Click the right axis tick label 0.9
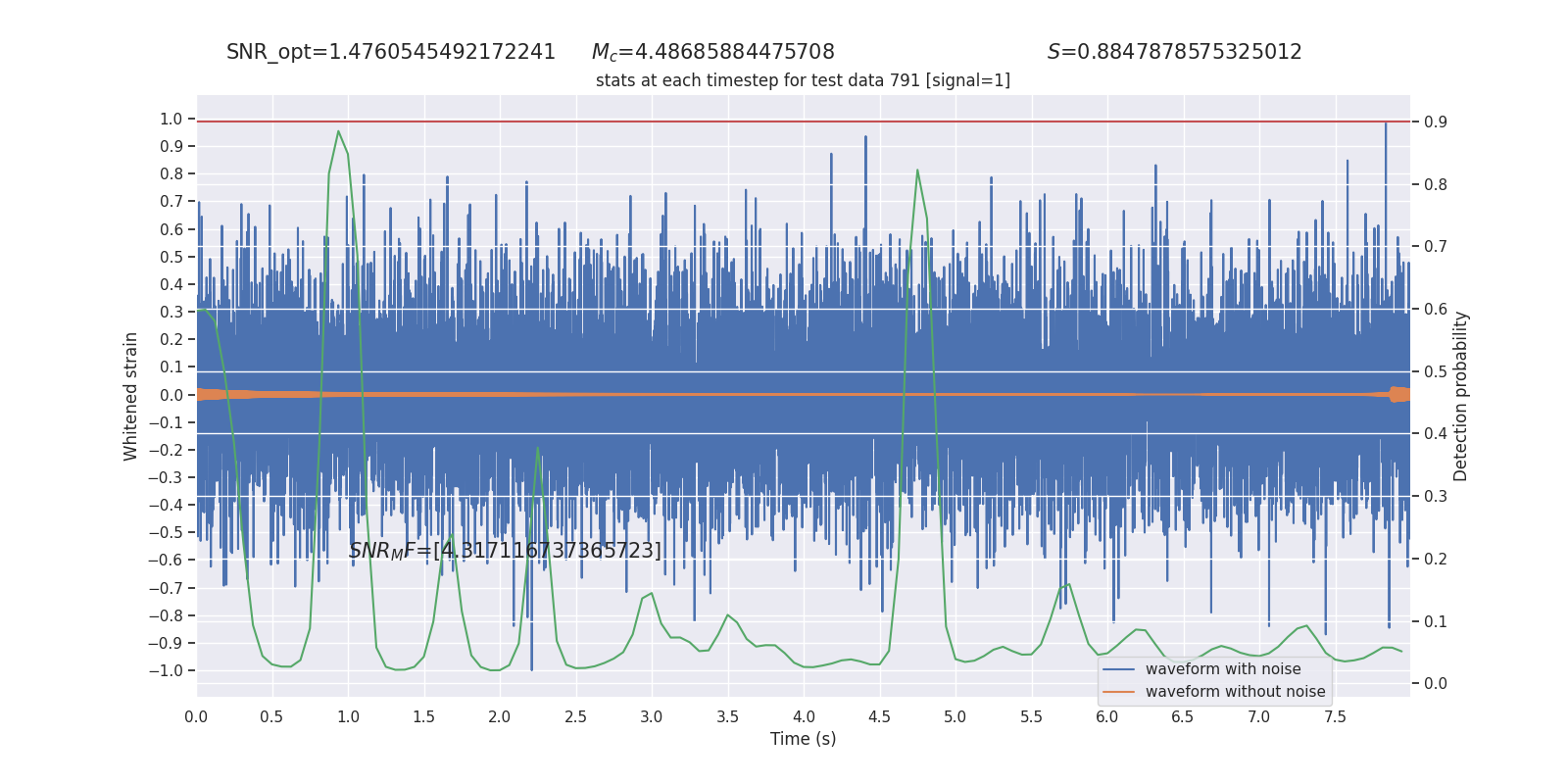 point(1436,122)
